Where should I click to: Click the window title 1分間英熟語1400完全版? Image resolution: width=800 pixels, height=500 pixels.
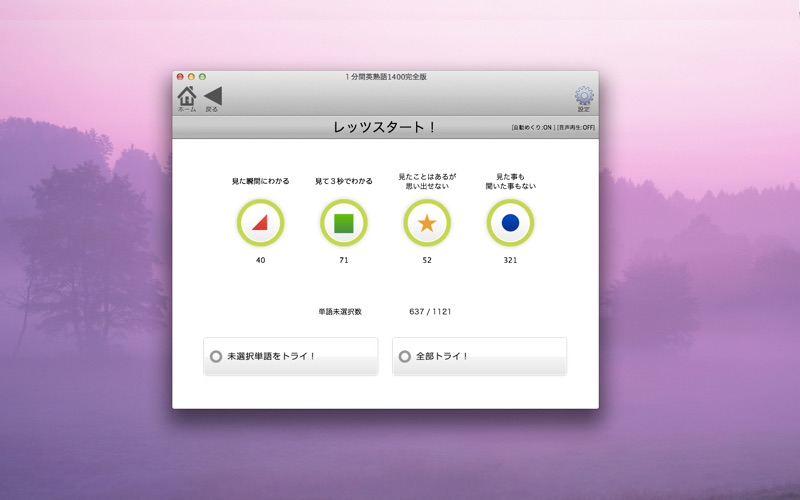click(x=386, y=77)
